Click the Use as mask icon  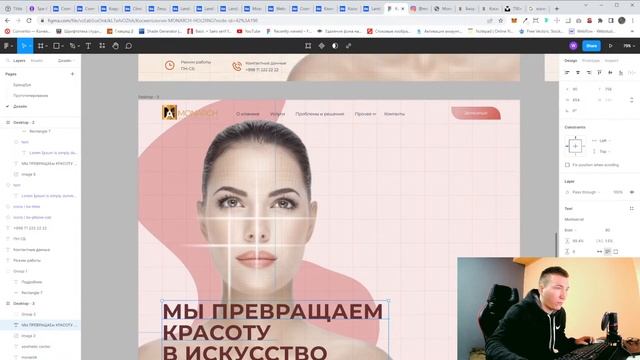point(335,46)
